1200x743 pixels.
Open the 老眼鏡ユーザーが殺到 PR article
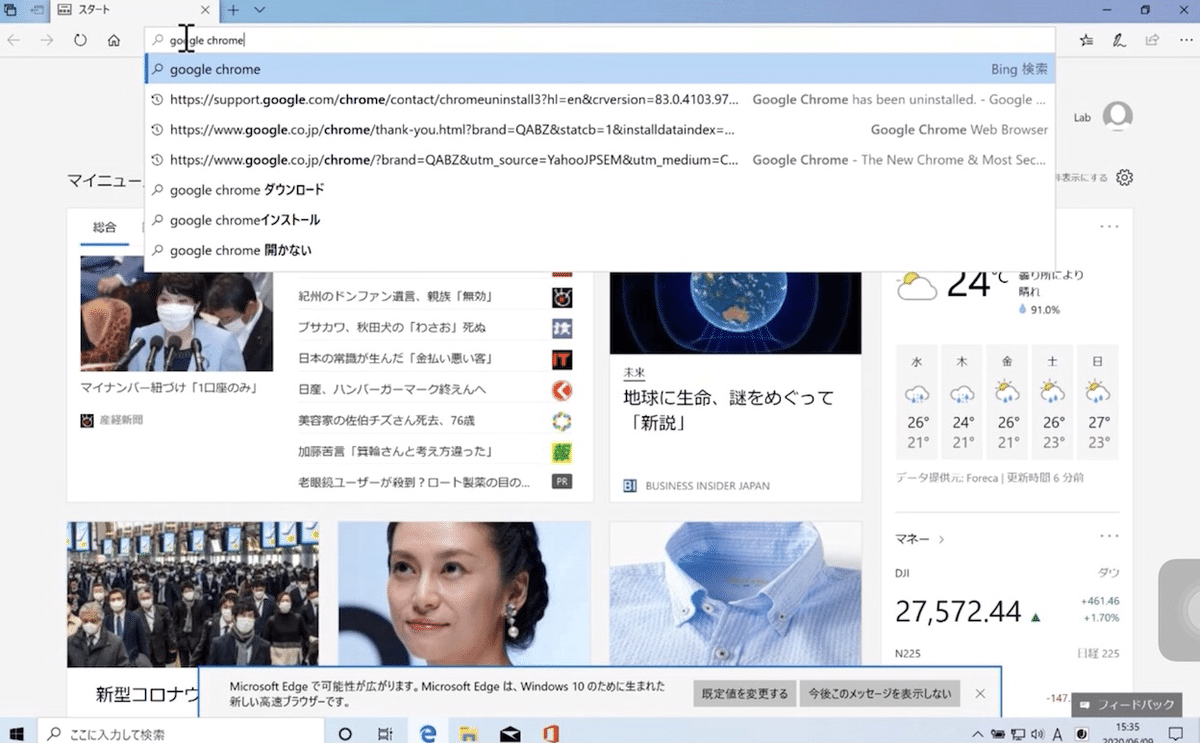[x=414, y=482]
